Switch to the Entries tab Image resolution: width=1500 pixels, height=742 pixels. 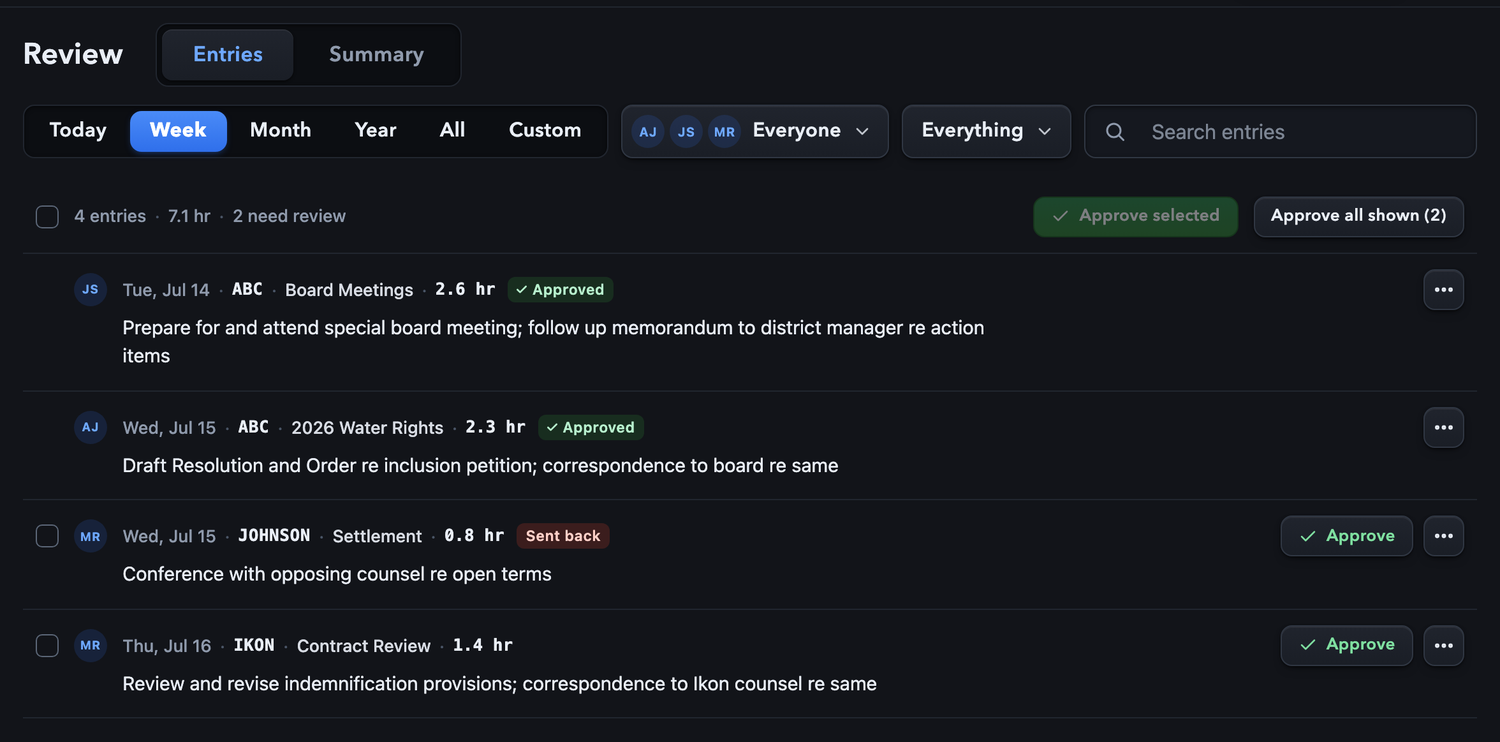tap(228, 55)
